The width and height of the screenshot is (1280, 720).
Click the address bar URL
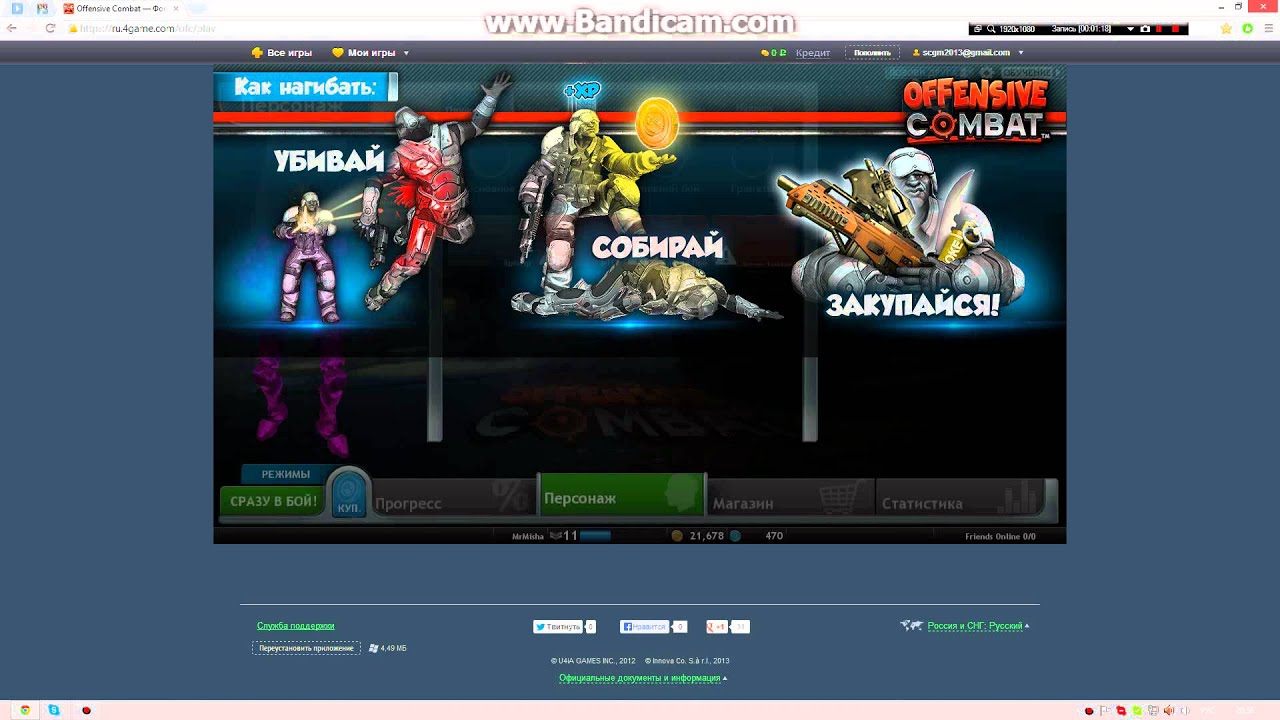[148, 28]
